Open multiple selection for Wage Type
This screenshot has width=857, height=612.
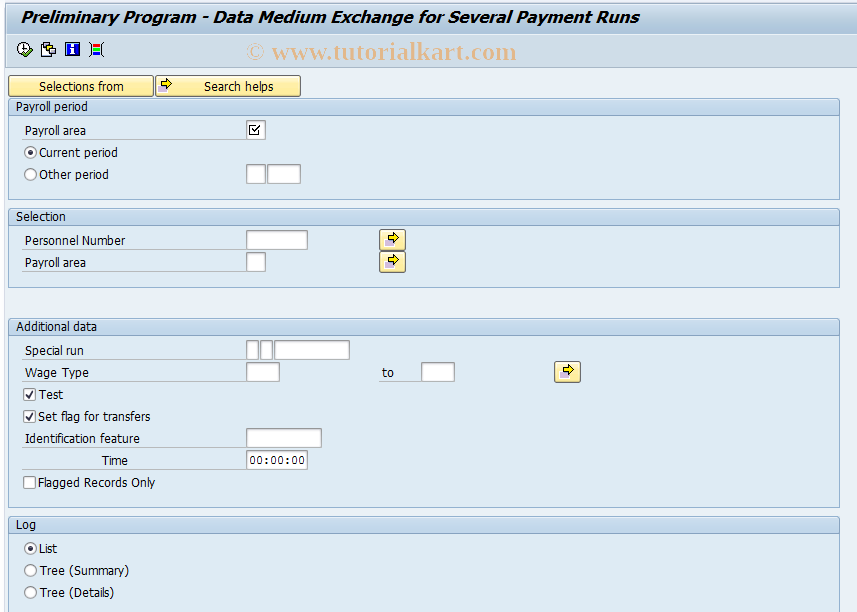(x=567, y=372)
